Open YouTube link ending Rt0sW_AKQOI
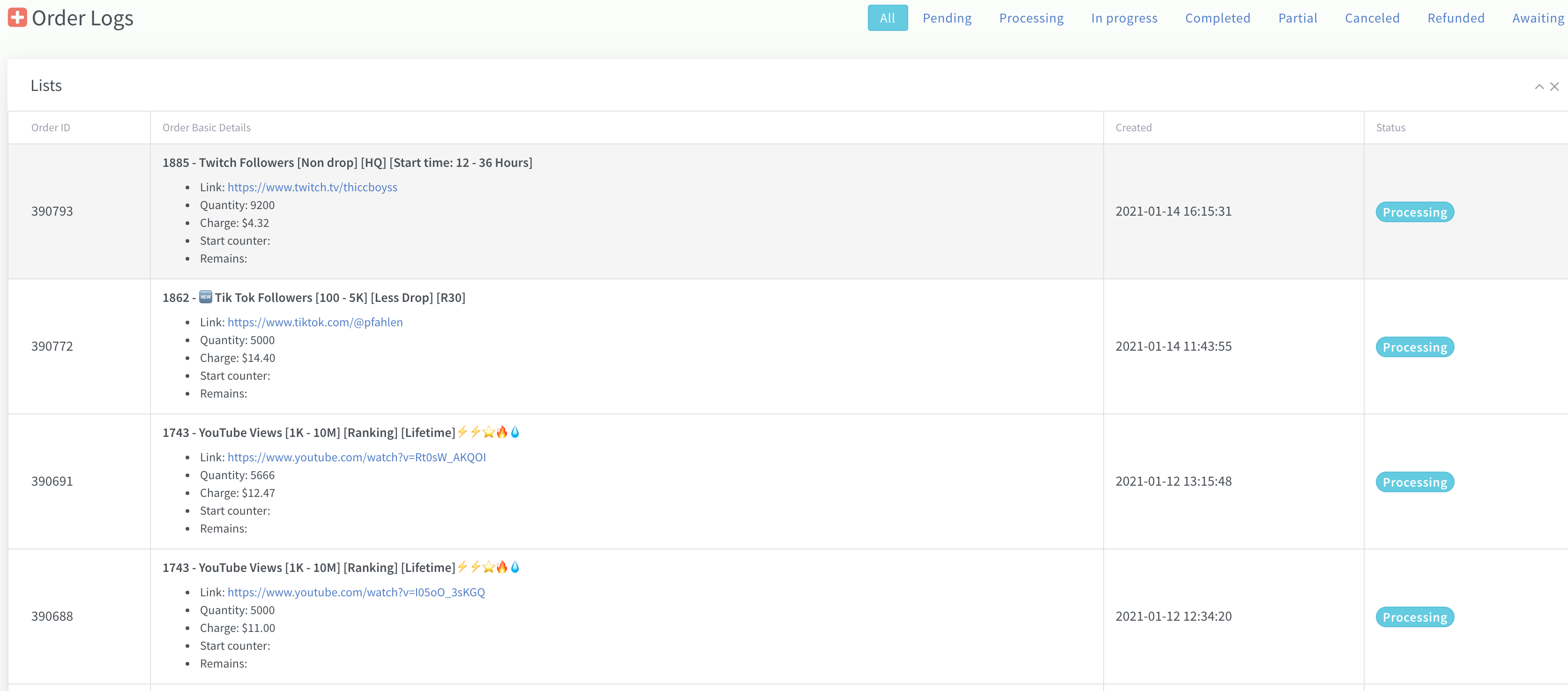Image resolution: width=1568 pixels, height=691 pixels. 356,457
